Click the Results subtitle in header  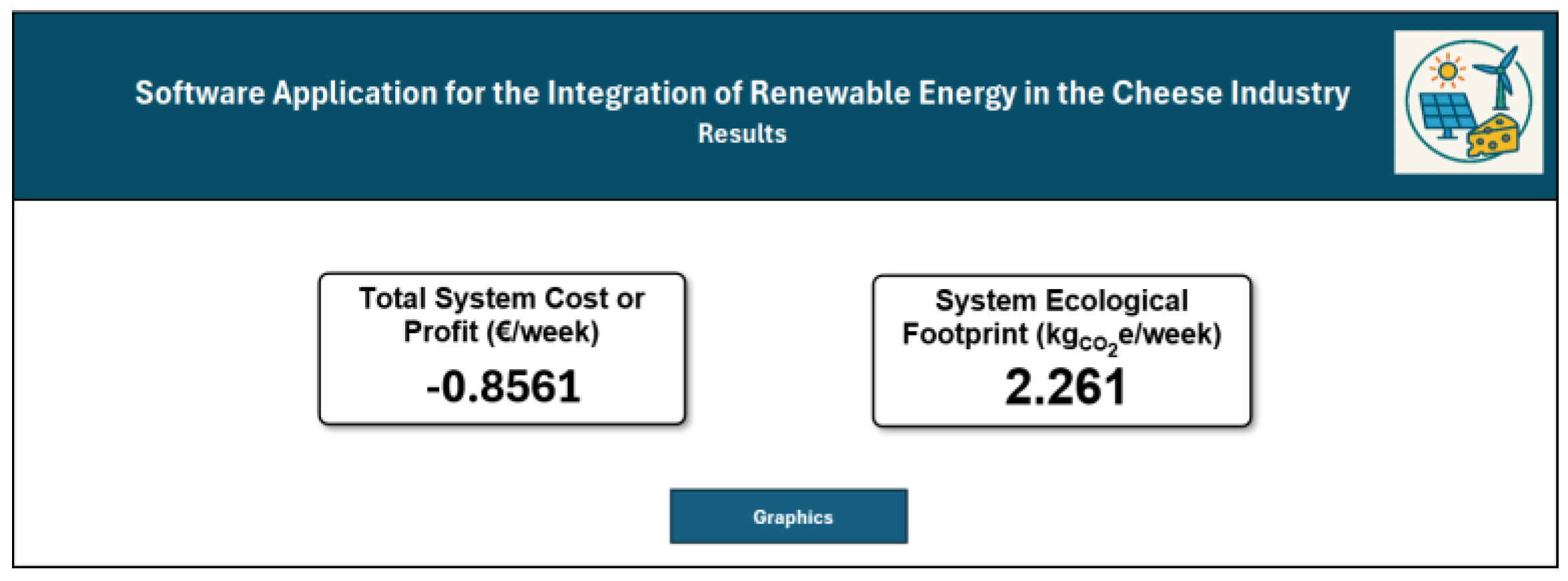point(742,134)
